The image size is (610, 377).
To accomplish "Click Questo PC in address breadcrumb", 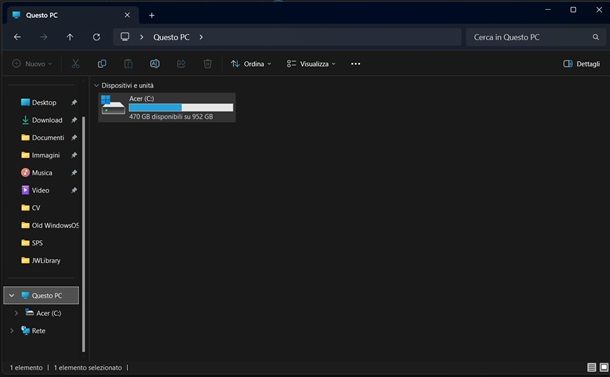I will tap(171, 37).
